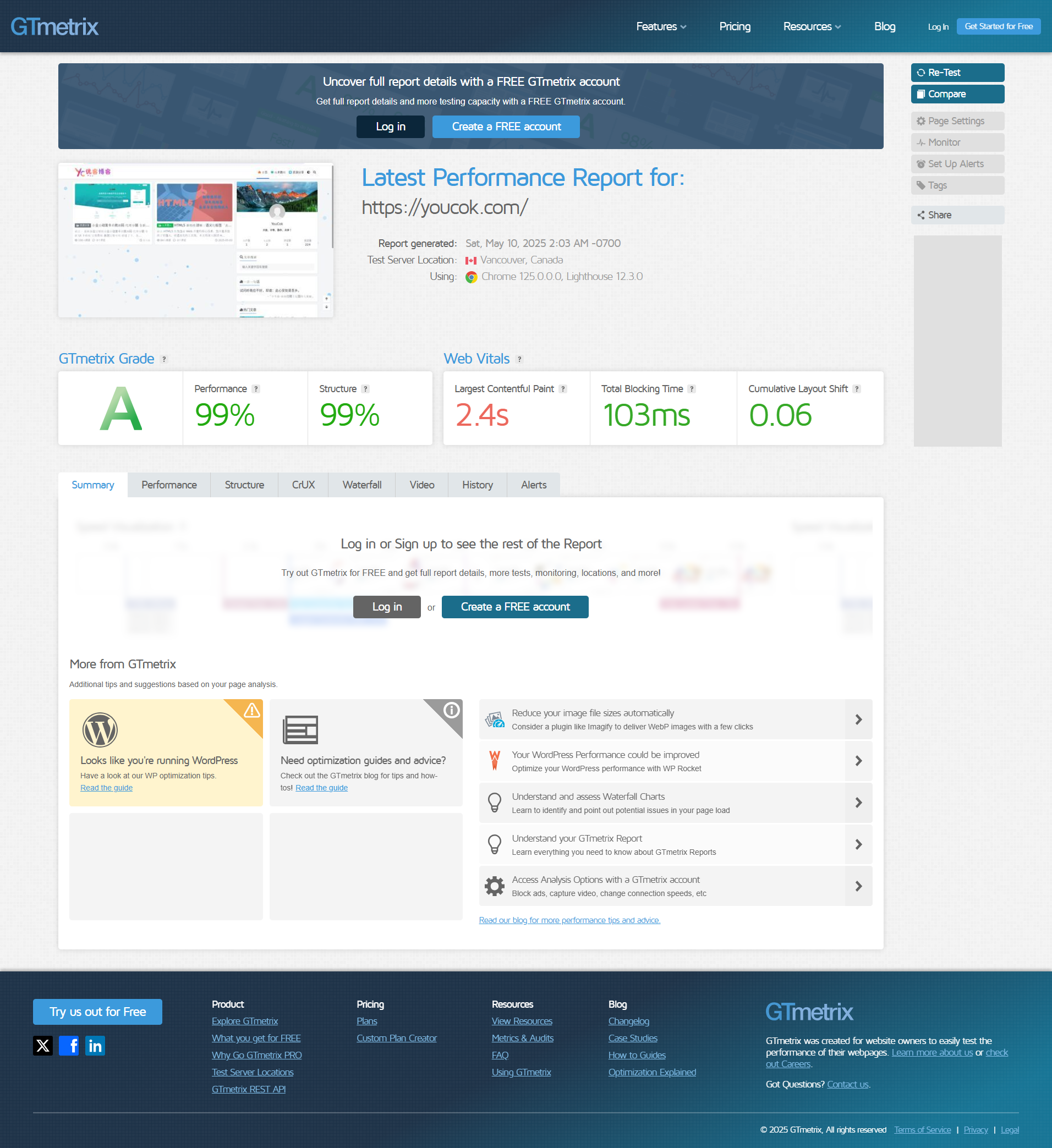The width and height of the screenshot is (1052, 1148).
Task: Switch to the Performance tab
Action: (x=169, y=485)
